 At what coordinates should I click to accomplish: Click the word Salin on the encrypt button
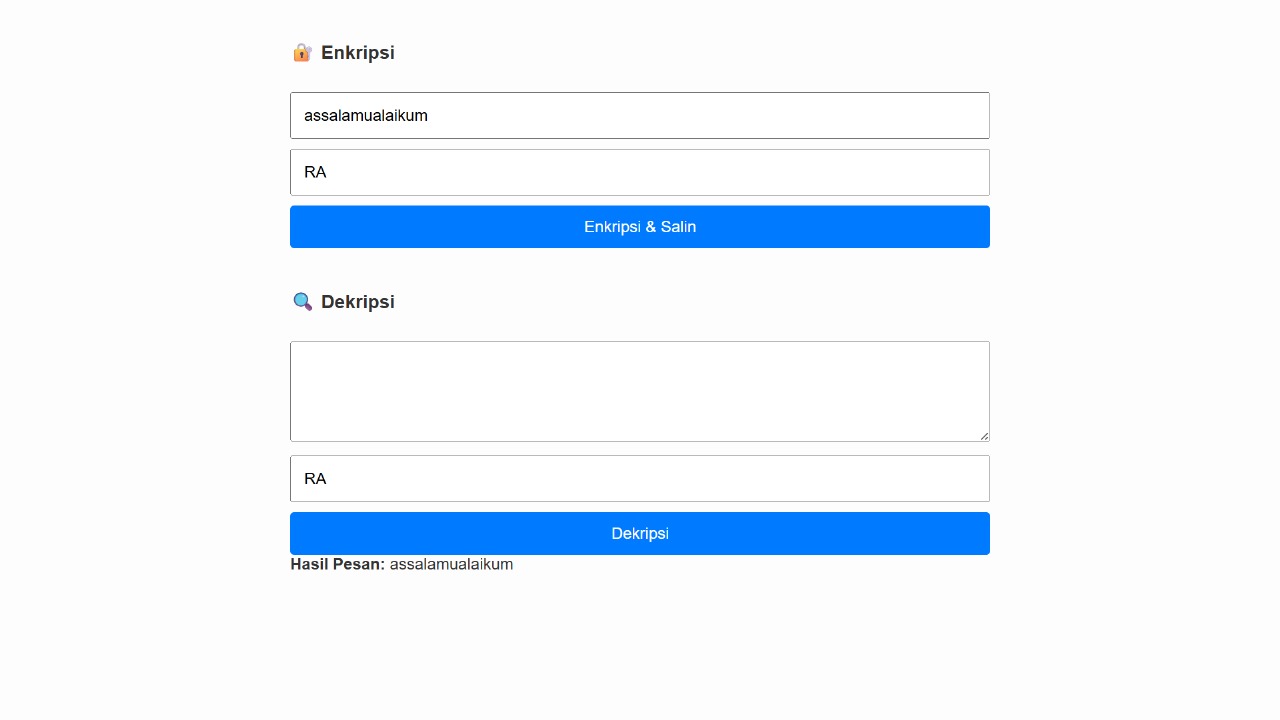678,227
